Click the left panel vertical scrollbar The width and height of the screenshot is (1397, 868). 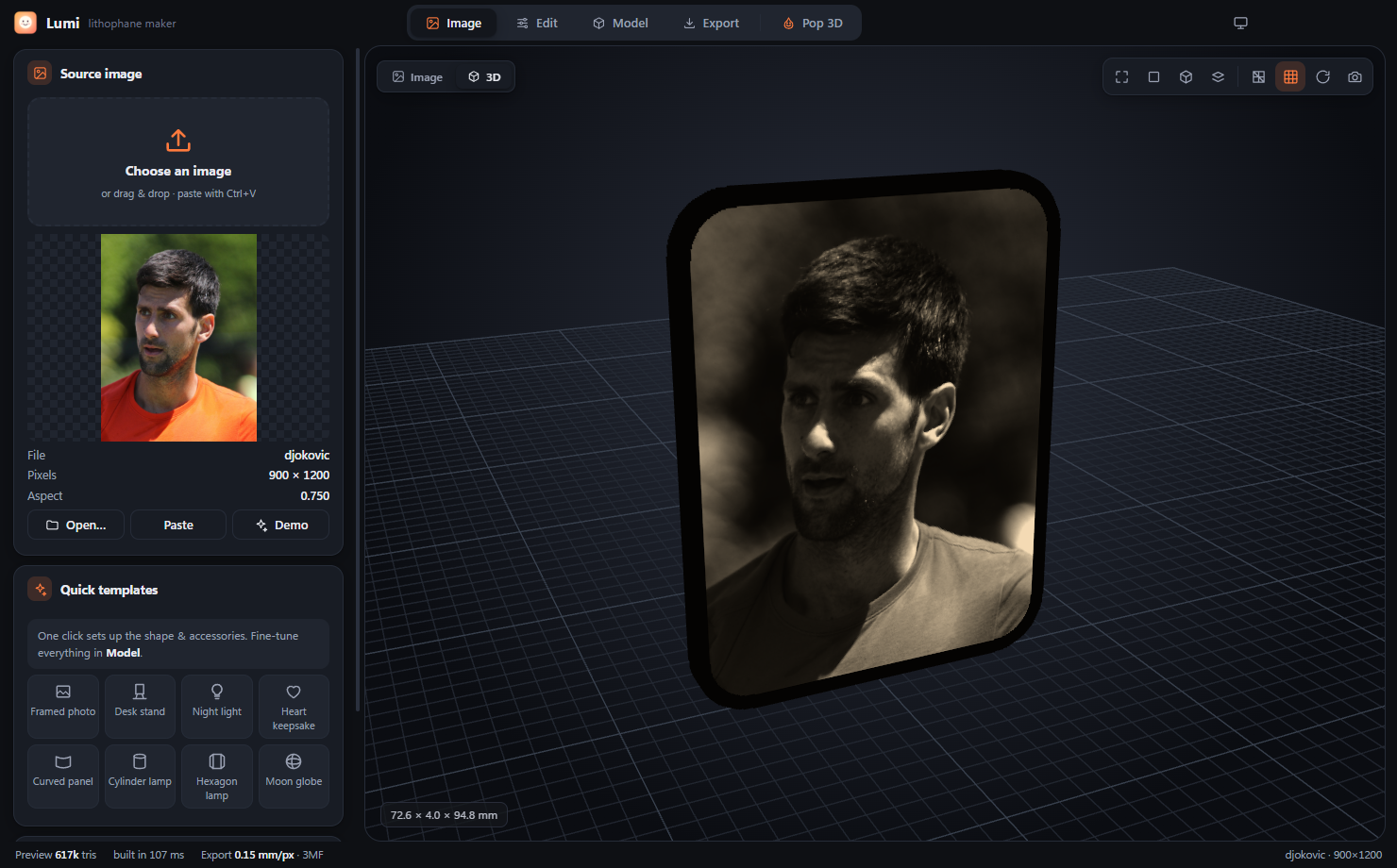point(358,379)
